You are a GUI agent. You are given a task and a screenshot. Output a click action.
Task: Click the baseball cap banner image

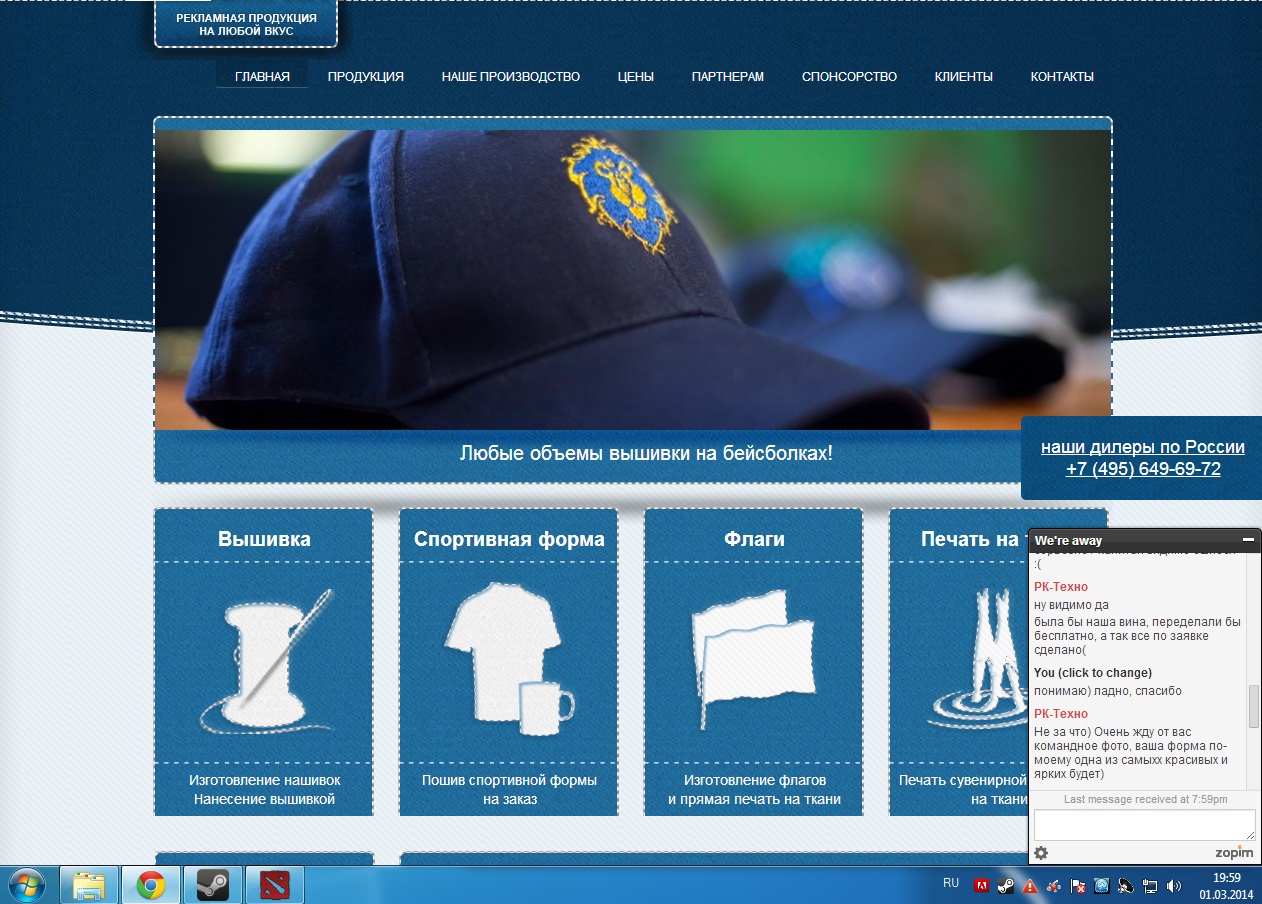coord(633,280)
